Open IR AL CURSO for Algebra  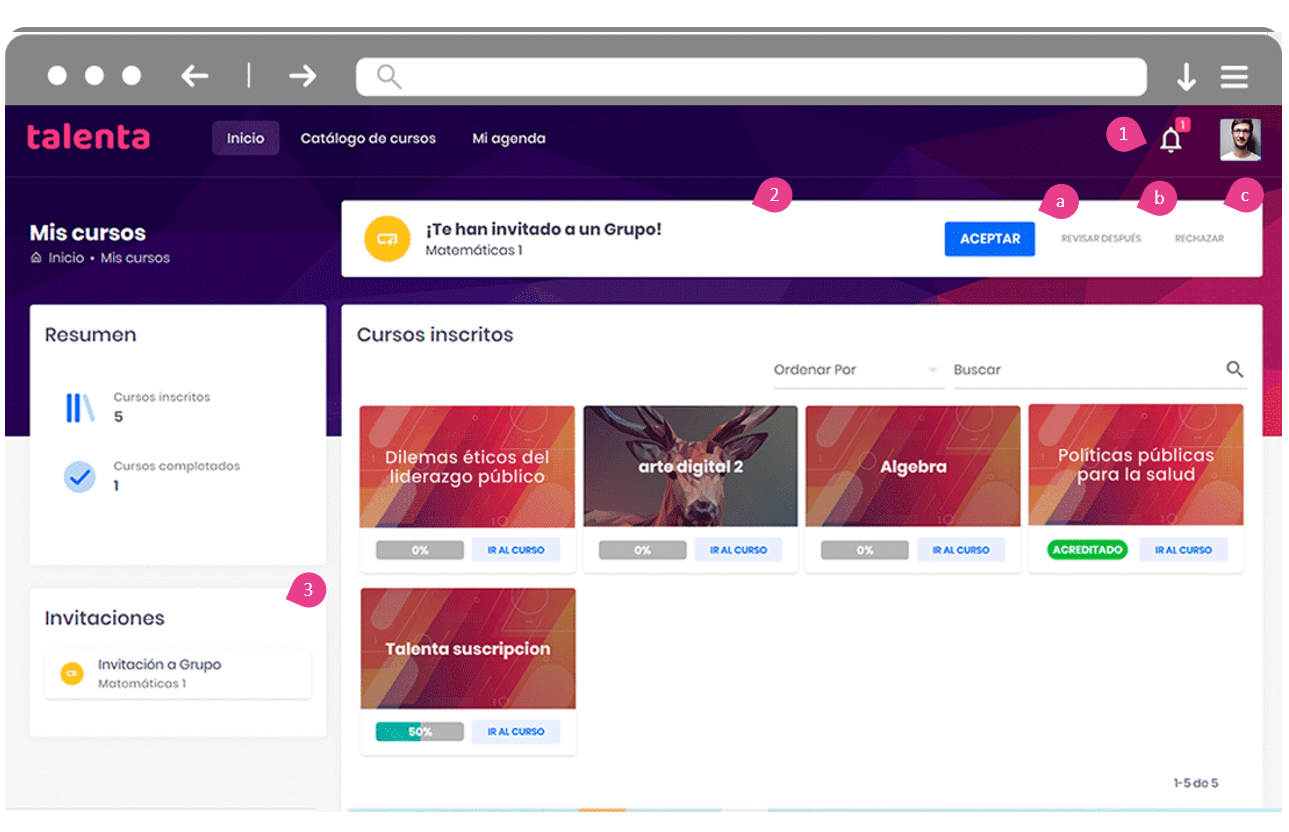(961, 549)
